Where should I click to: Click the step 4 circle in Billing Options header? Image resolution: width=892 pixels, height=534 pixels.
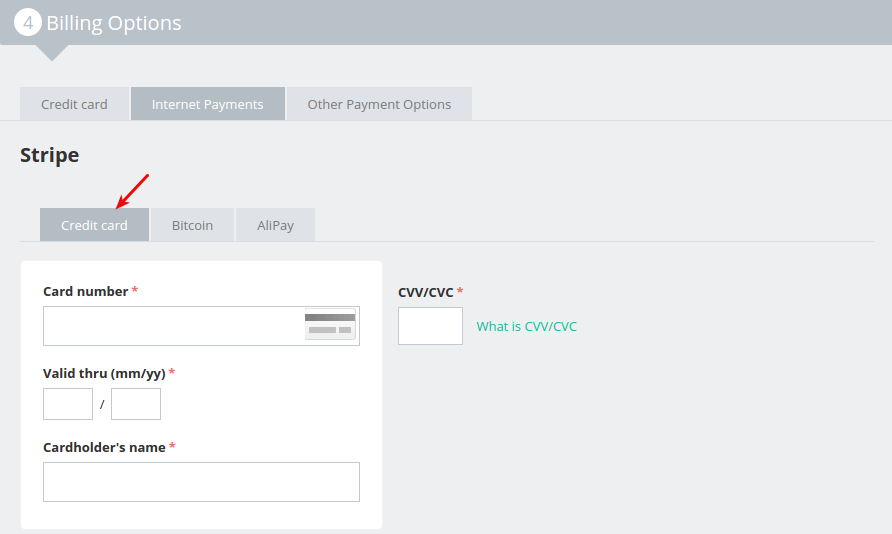(28, 23)
